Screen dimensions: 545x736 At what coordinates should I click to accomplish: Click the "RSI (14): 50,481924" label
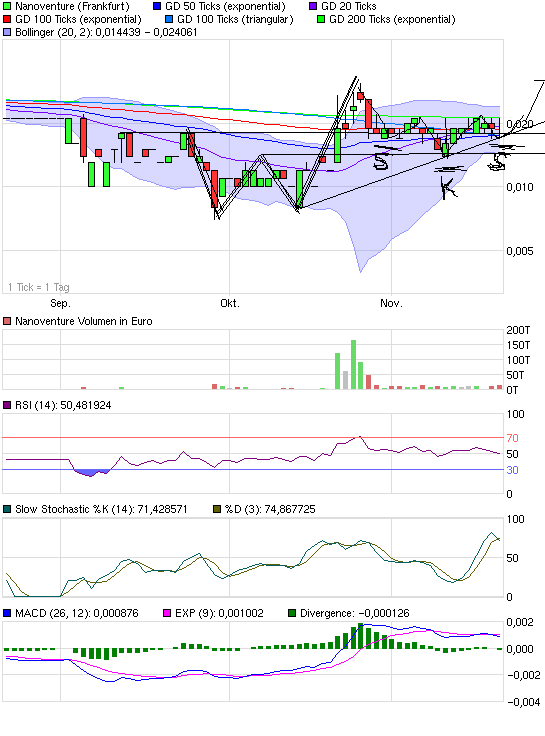pos(63,405)
